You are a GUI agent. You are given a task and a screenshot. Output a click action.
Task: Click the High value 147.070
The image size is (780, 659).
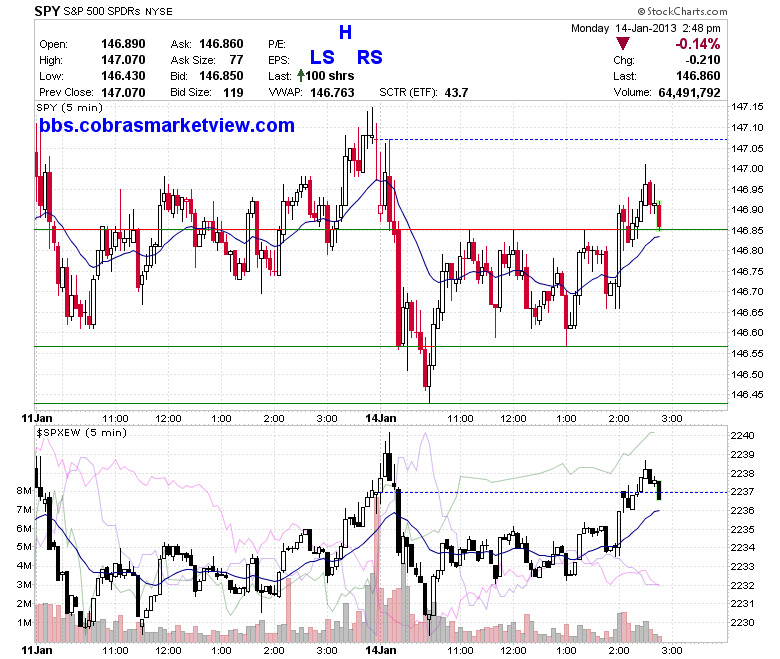(x=123, y=60)
